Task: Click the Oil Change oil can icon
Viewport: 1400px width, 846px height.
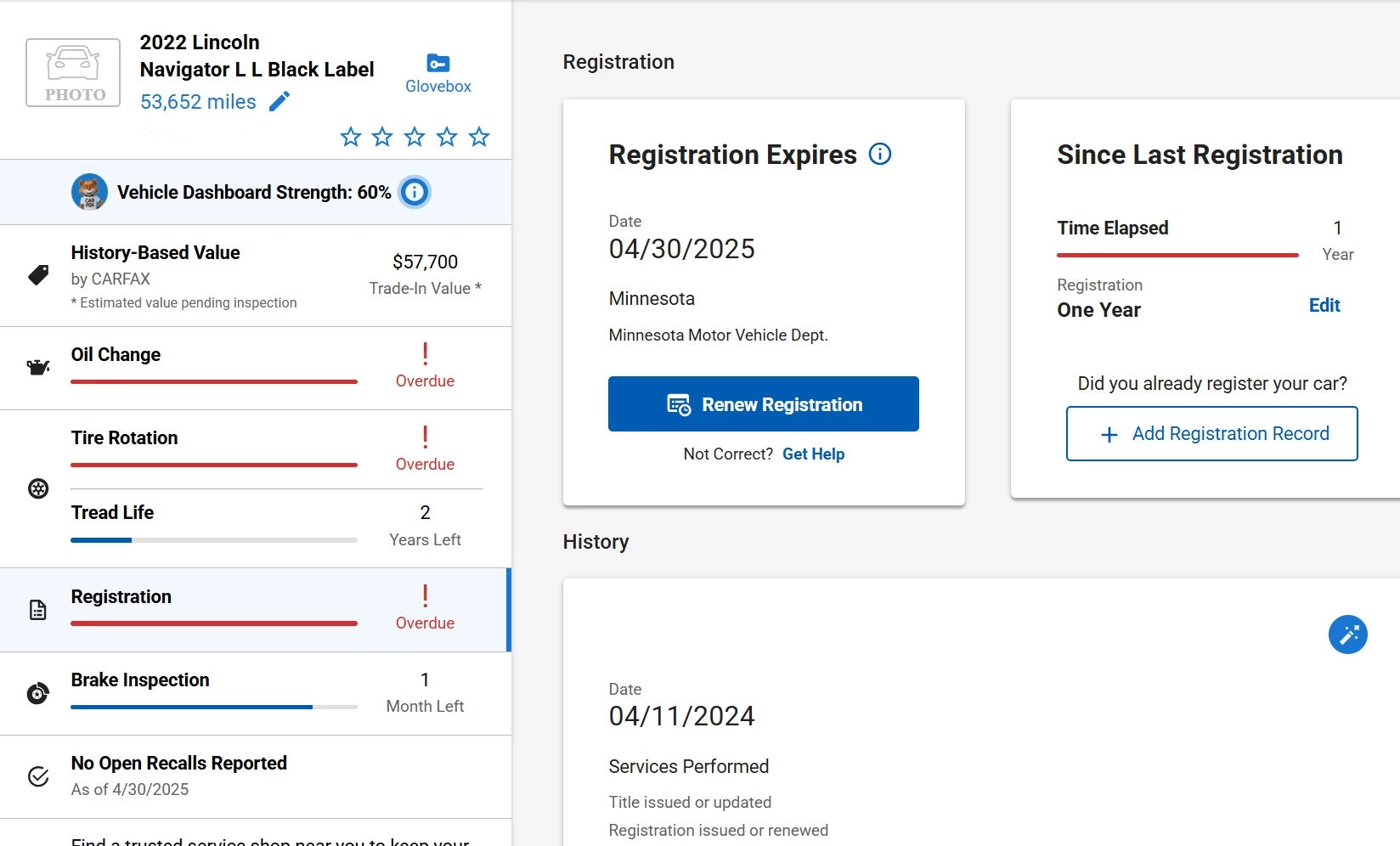Action: (38, 368)
